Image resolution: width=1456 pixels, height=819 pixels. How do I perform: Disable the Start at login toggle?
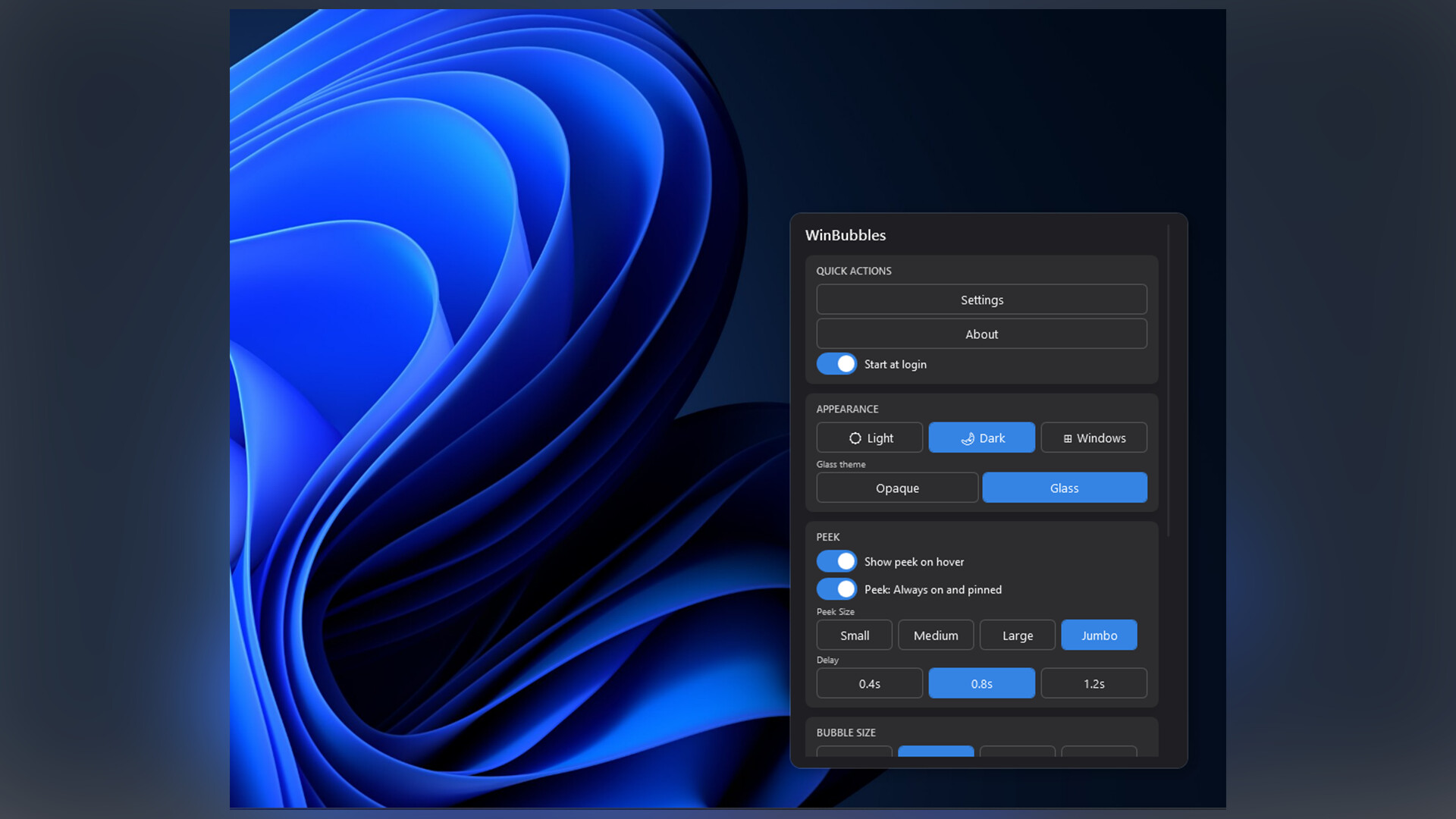tap(836, 364)
